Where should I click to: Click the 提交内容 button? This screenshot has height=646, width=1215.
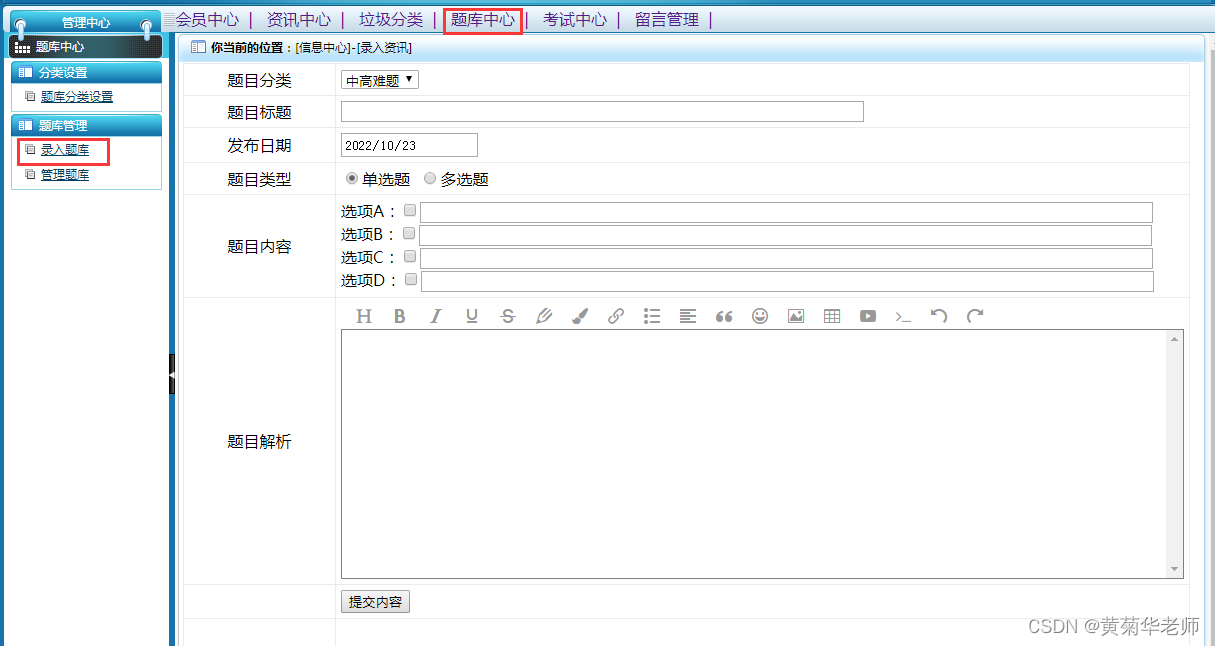click(x=375, y=601)
